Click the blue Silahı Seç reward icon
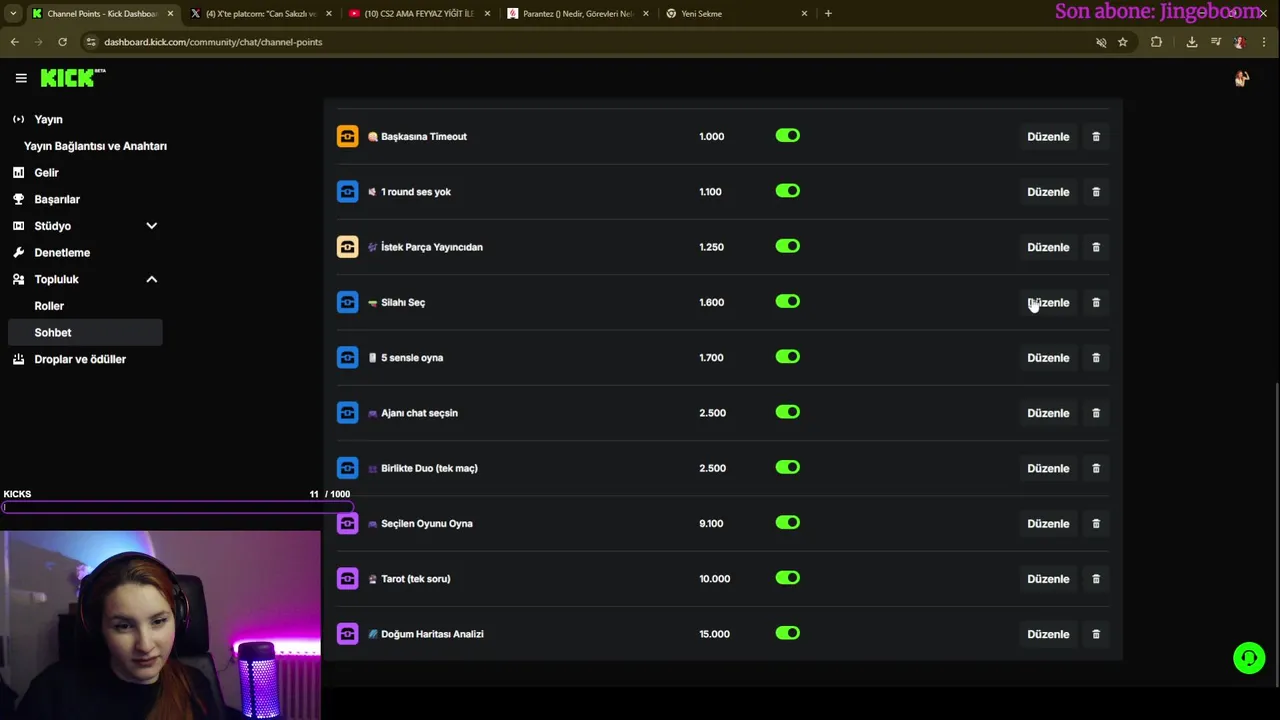 point(347,302)
